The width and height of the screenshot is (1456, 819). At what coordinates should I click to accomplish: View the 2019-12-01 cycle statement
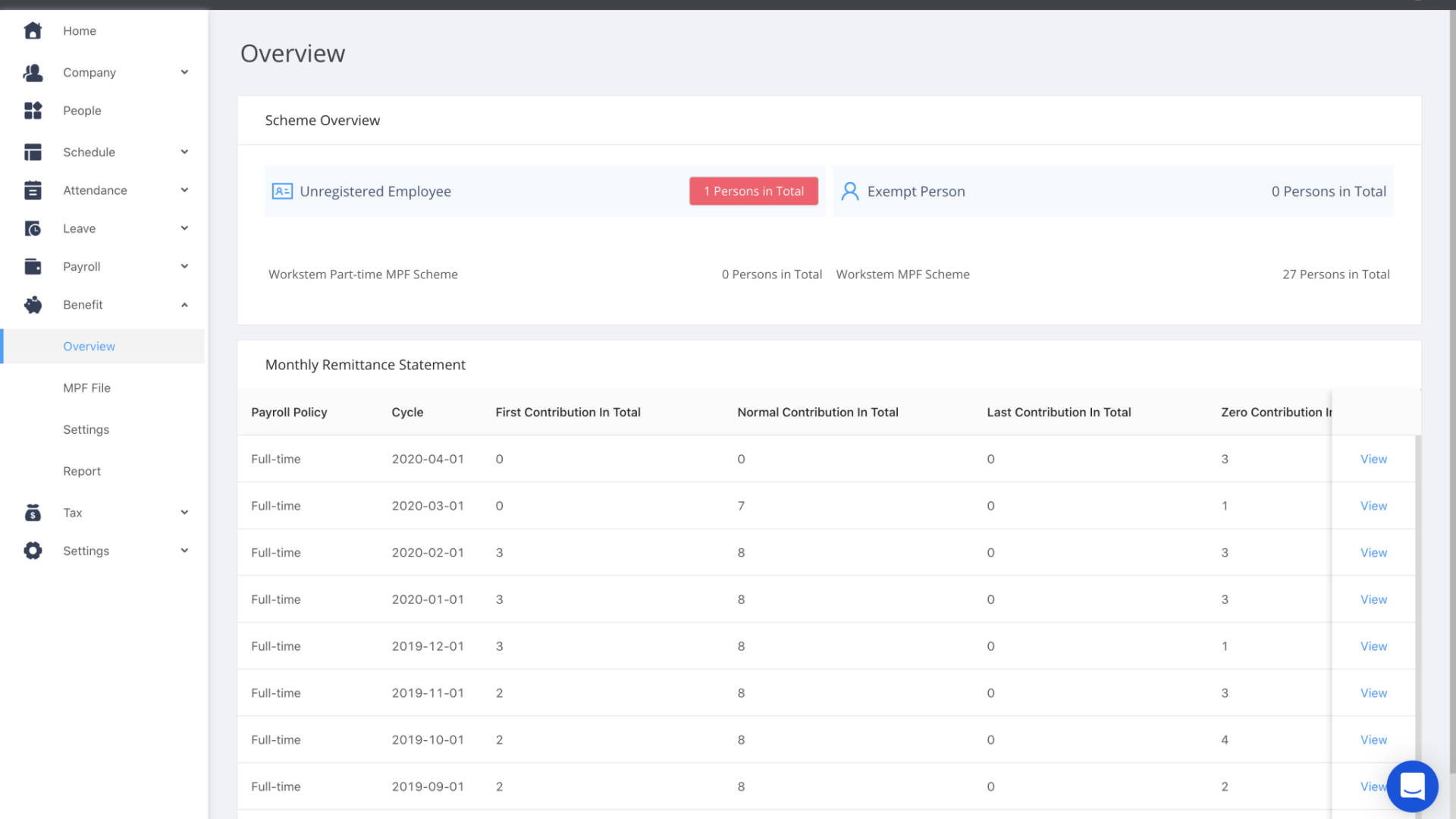(x=1373, y=646)
